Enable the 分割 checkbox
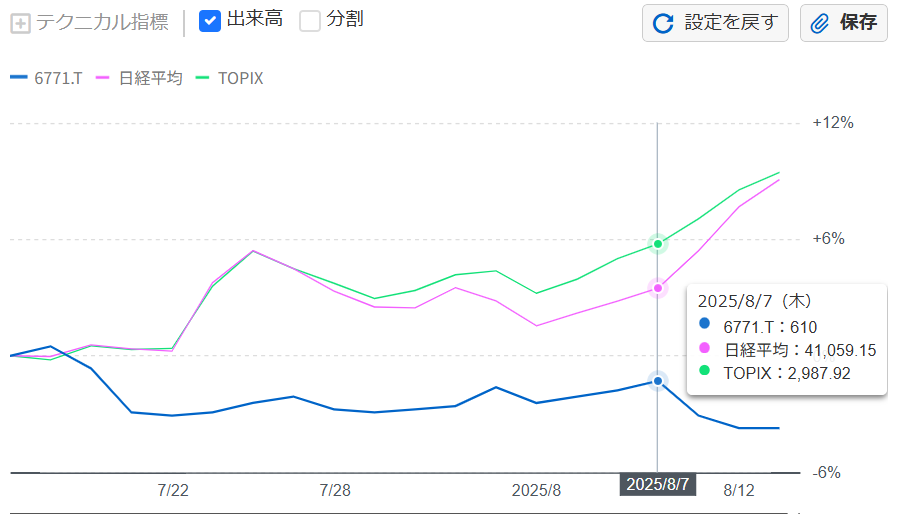This screenshot has width=899, height=514. pos(310,21)
